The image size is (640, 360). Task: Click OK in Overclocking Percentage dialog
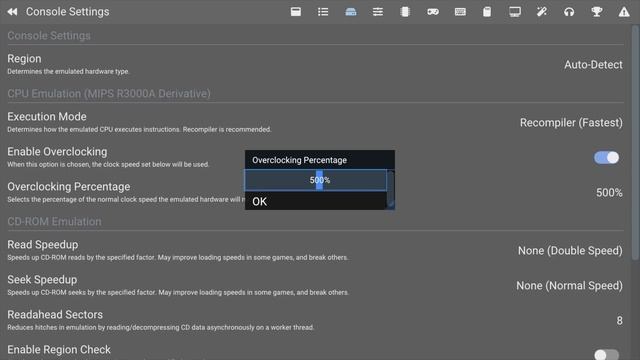pyautogui.click(x=316, y=201)
